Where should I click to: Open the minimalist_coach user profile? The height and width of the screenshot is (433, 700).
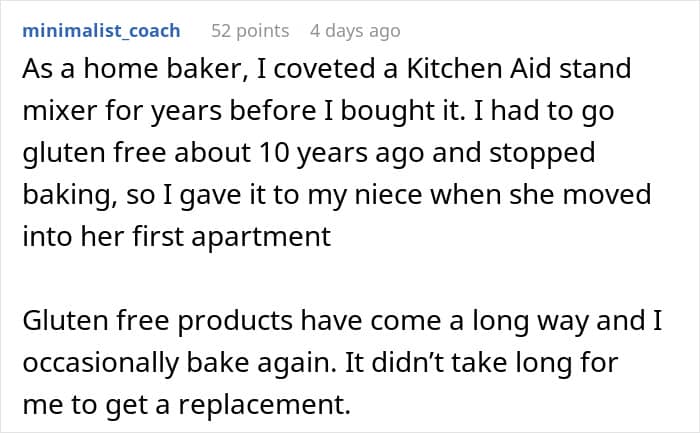(100, 31)
